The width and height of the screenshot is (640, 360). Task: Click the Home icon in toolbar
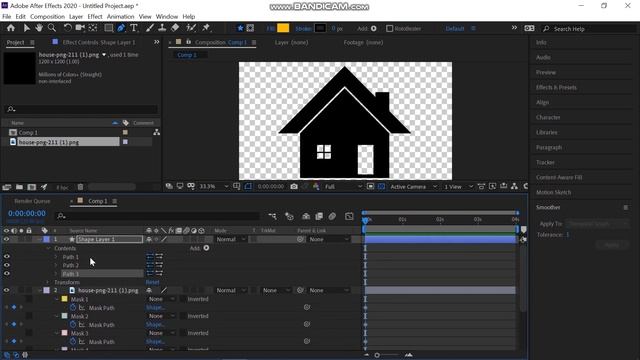(x=11, y=28)
